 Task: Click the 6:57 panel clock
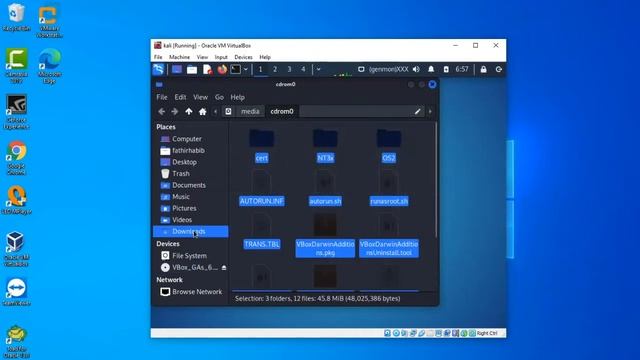coord(462,69)
